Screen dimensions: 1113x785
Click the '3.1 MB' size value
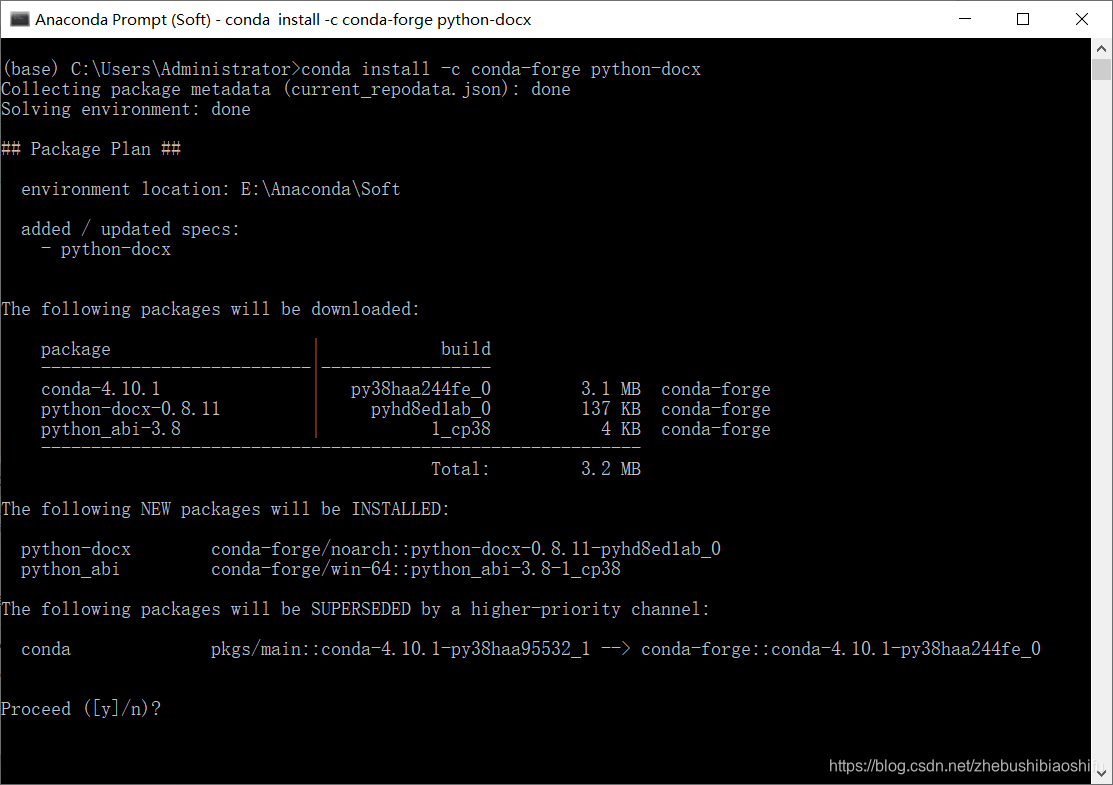tap(611, 389)
